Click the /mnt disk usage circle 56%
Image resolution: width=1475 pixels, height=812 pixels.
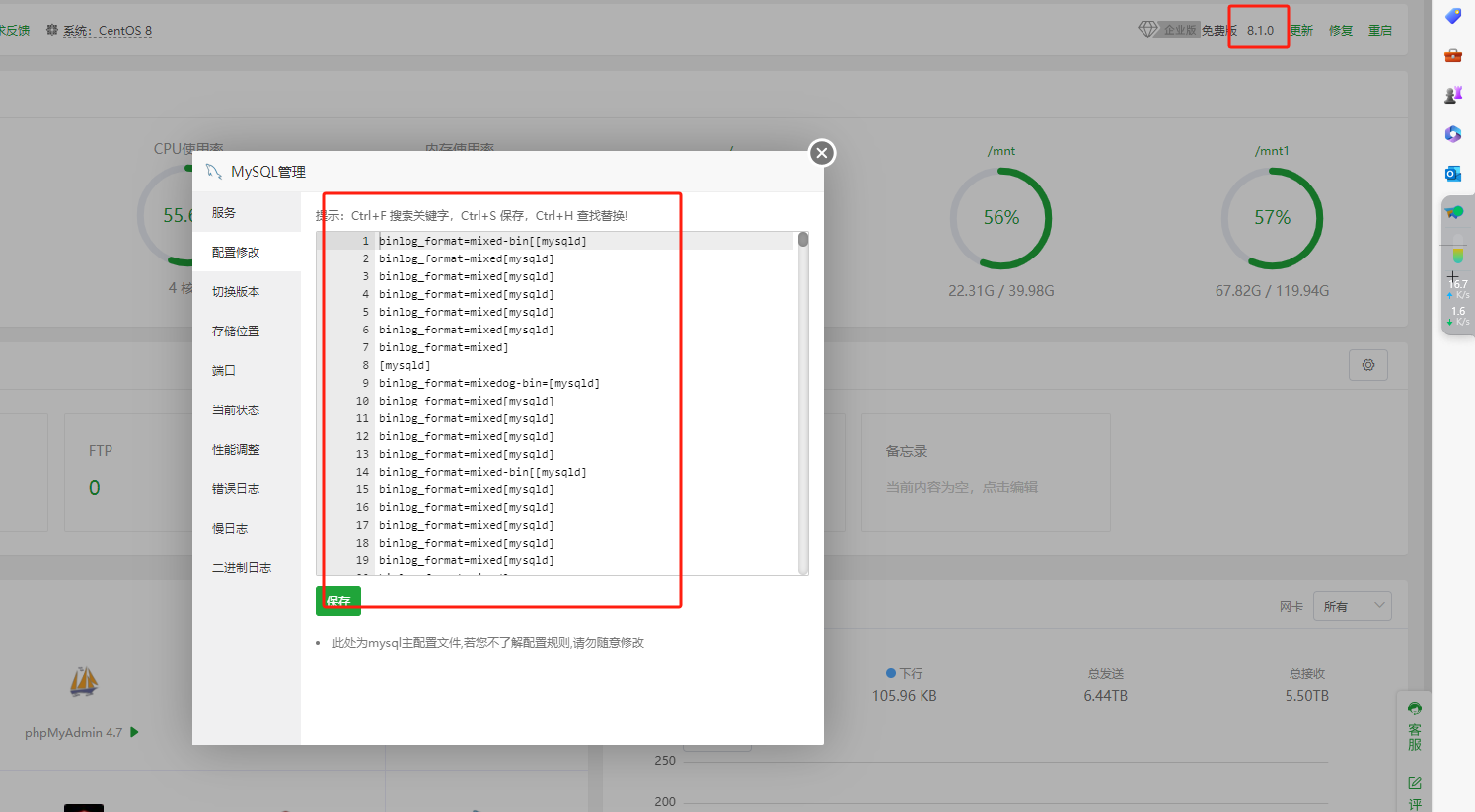[1001, 218]
